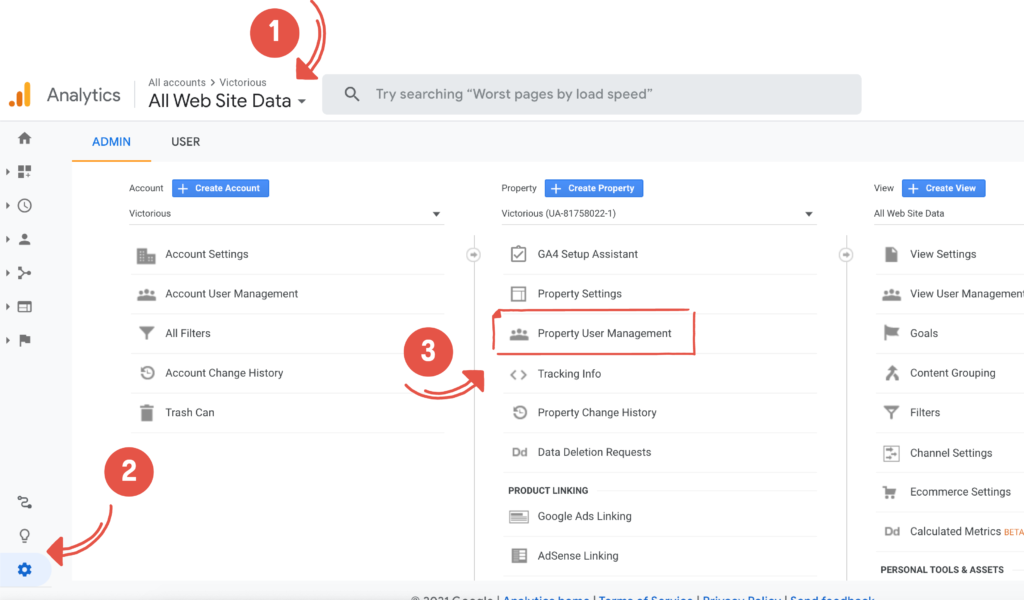This screenshot has height=600, width=1024.
Task: Click the Analytics search field
Action: pos(600,94)
